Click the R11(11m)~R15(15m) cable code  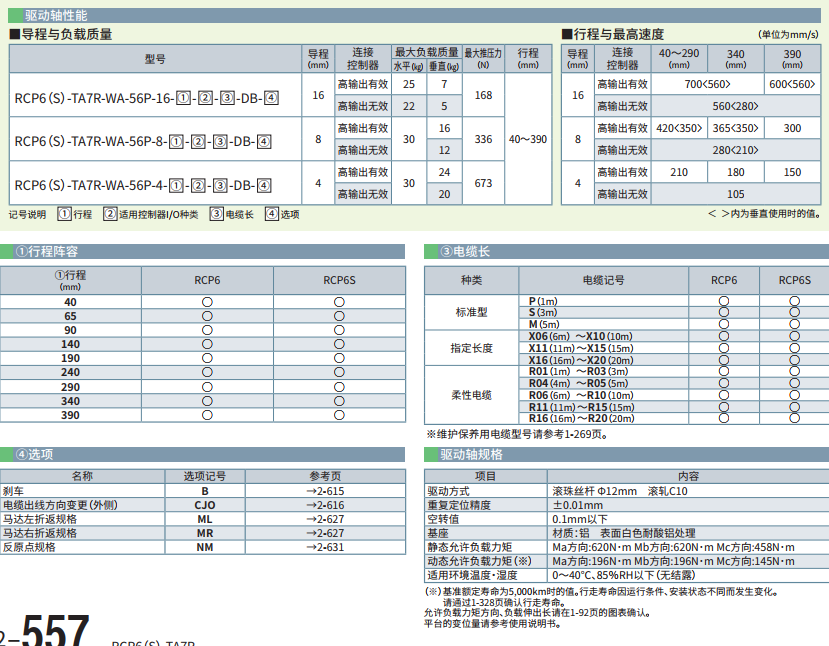click(582, 407)
